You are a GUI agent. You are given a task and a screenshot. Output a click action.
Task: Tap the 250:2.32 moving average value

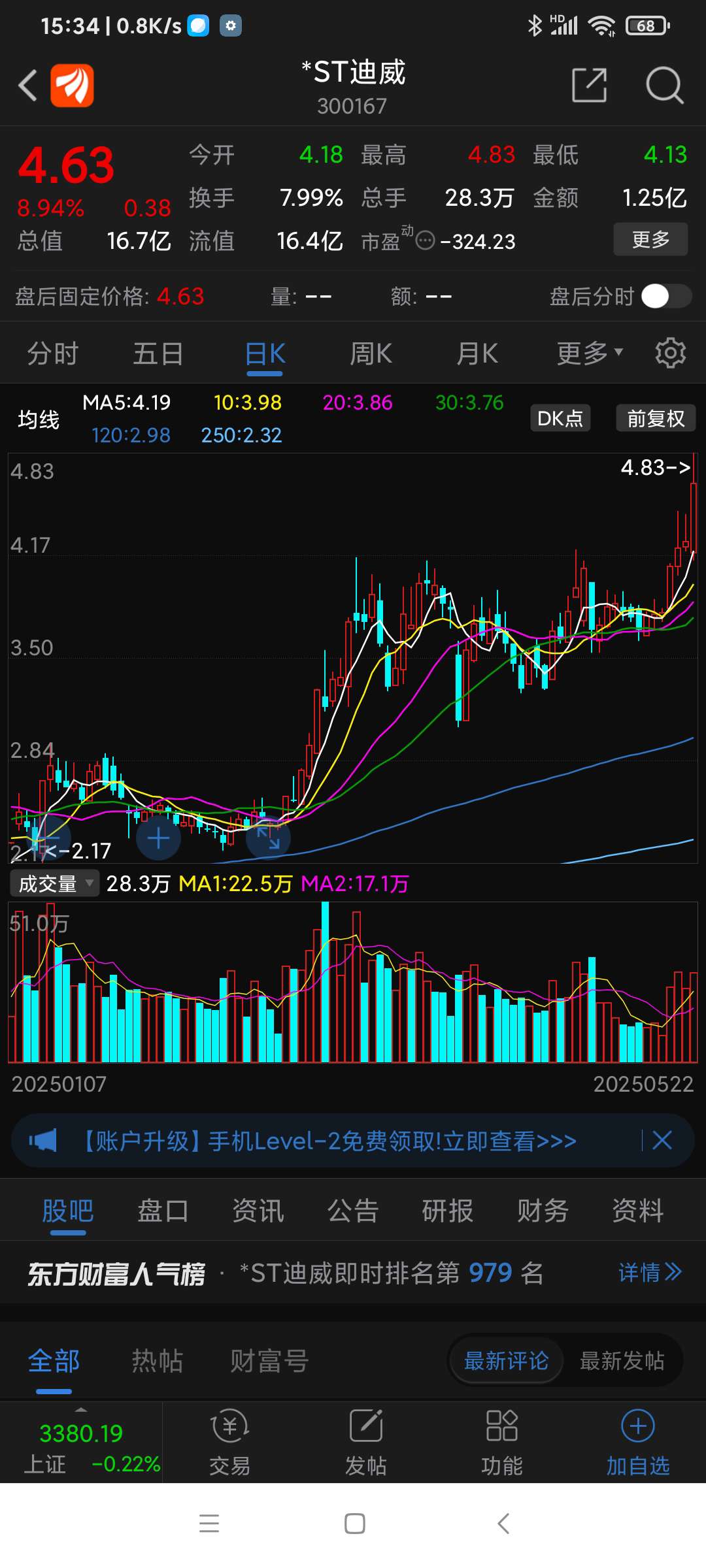(241, 435)
